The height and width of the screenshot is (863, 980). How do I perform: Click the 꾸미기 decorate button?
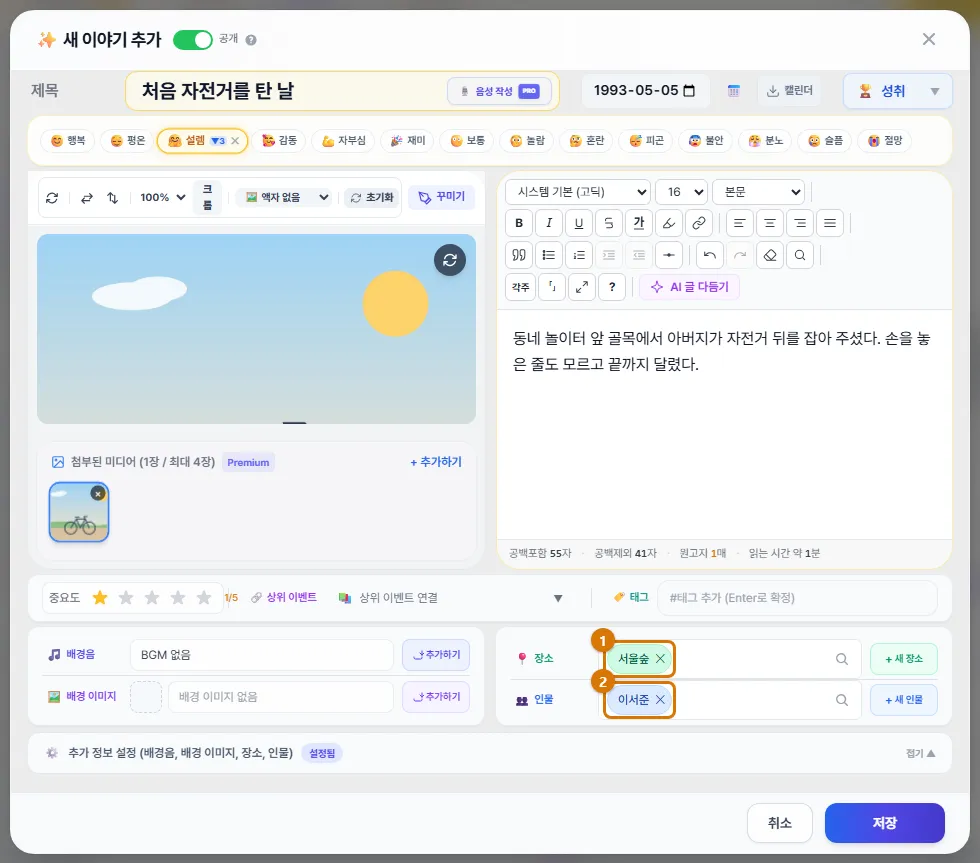(x=441, y=197)
